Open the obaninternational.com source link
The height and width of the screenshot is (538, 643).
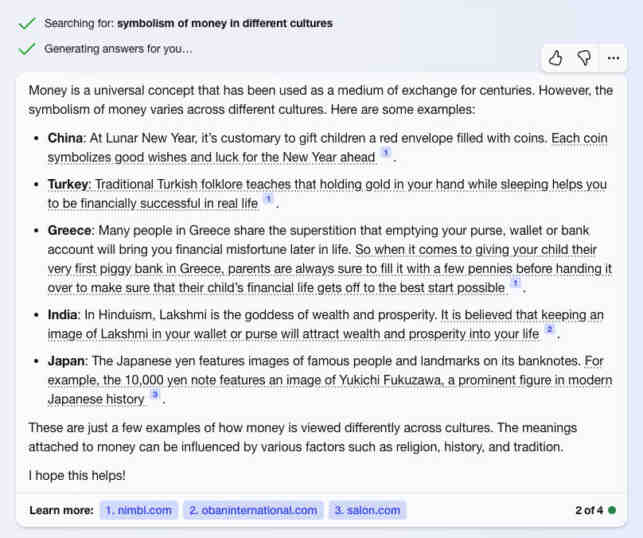point(253,510)
